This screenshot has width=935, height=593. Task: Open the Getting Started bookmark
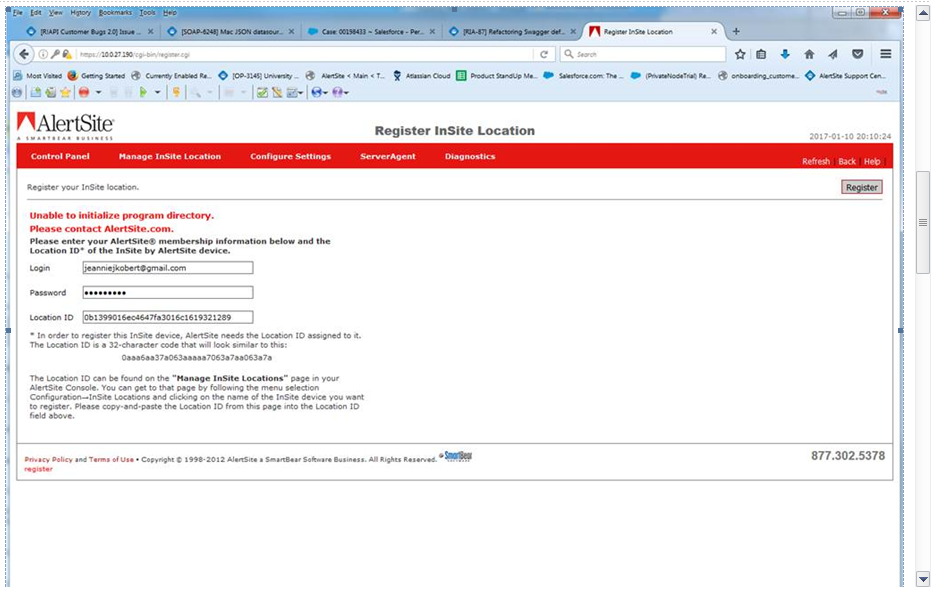pos(97,76)
